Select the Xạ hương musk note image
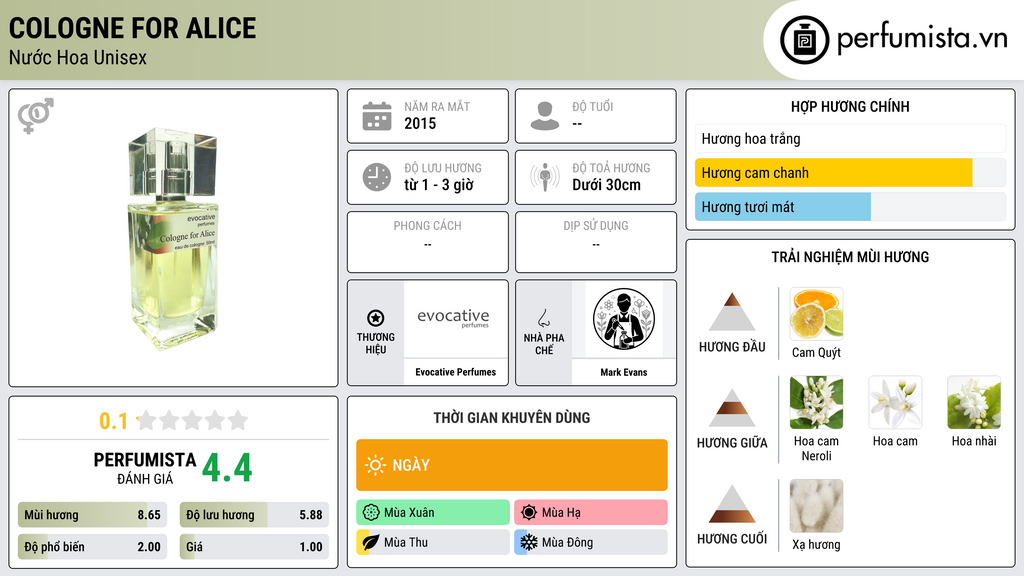Image resolution: width=1024 pixels, height=576 pixels. tap(816, 506)
